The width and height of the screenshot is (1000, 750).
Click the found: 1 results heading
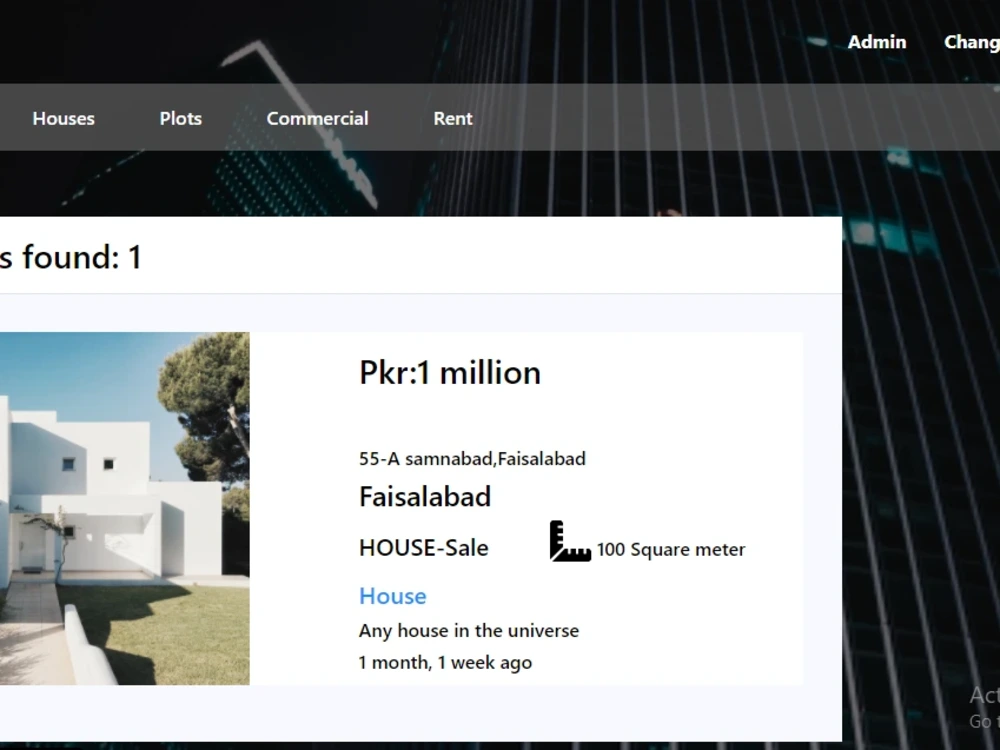point(72,257)
